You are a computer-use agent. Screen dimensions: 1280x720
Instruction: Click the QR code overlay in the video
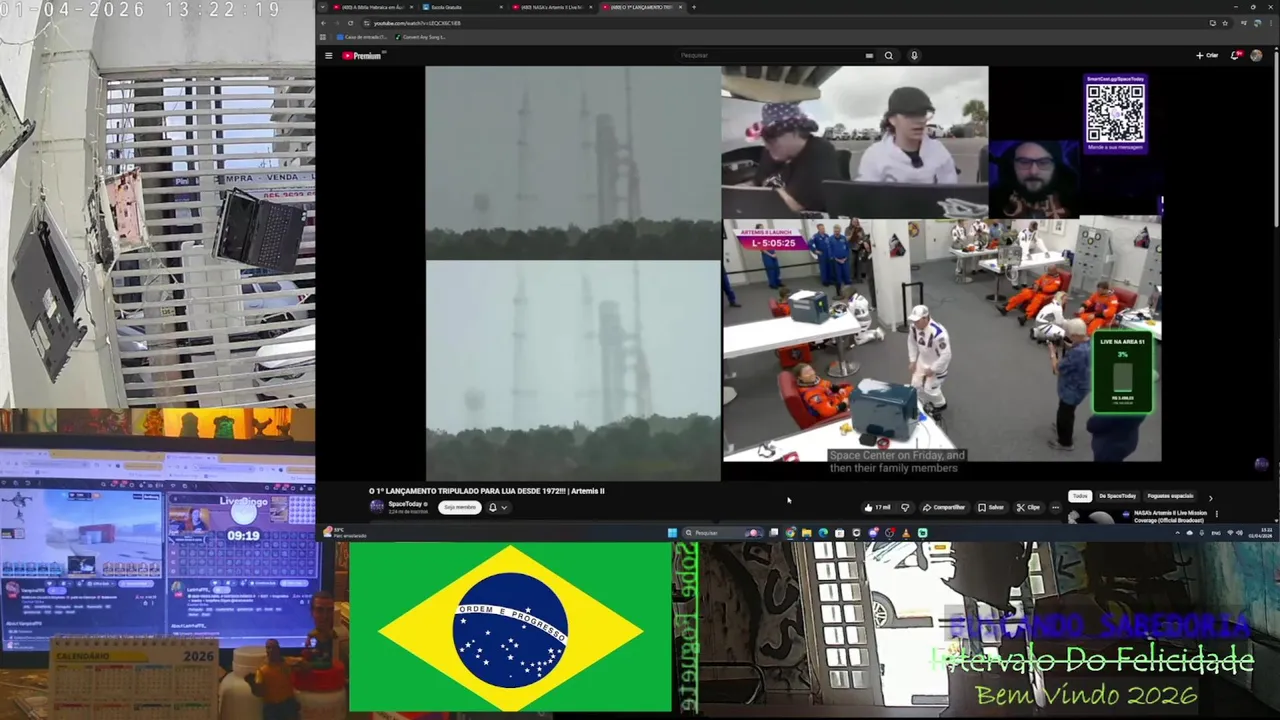tap(1115, 113)
